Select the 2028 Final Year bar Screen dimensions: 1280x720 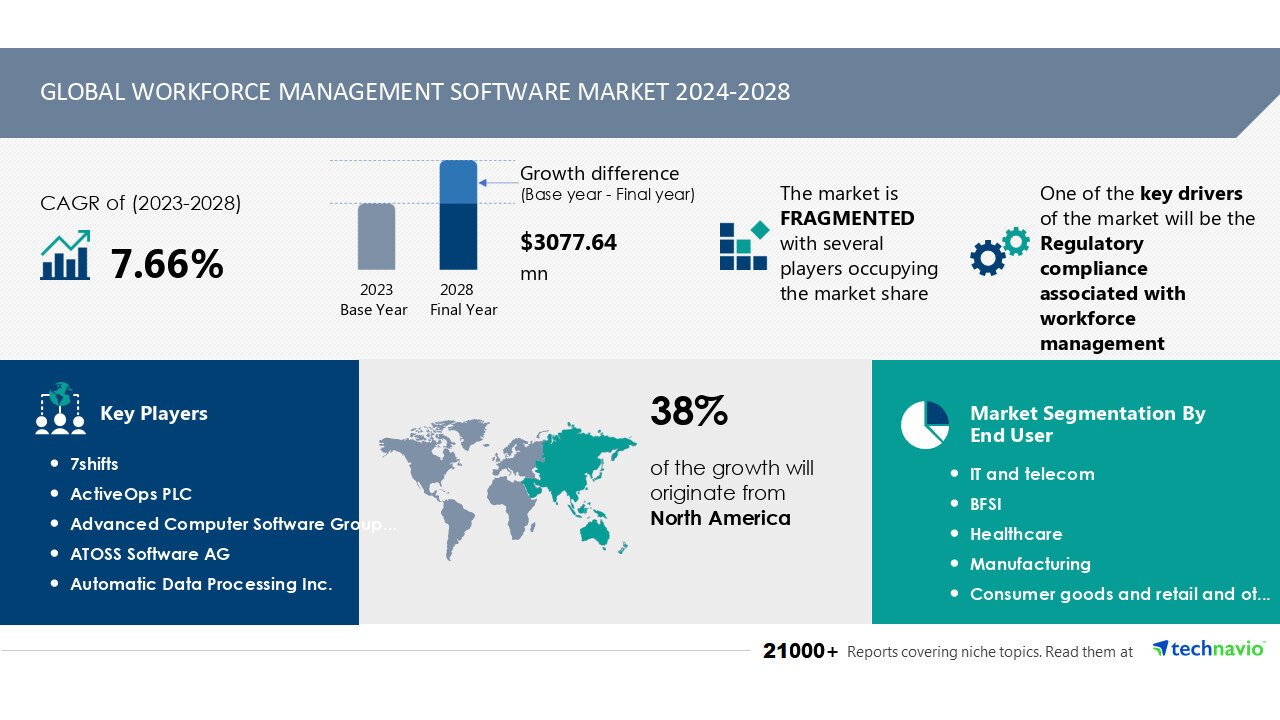[458, 215]
